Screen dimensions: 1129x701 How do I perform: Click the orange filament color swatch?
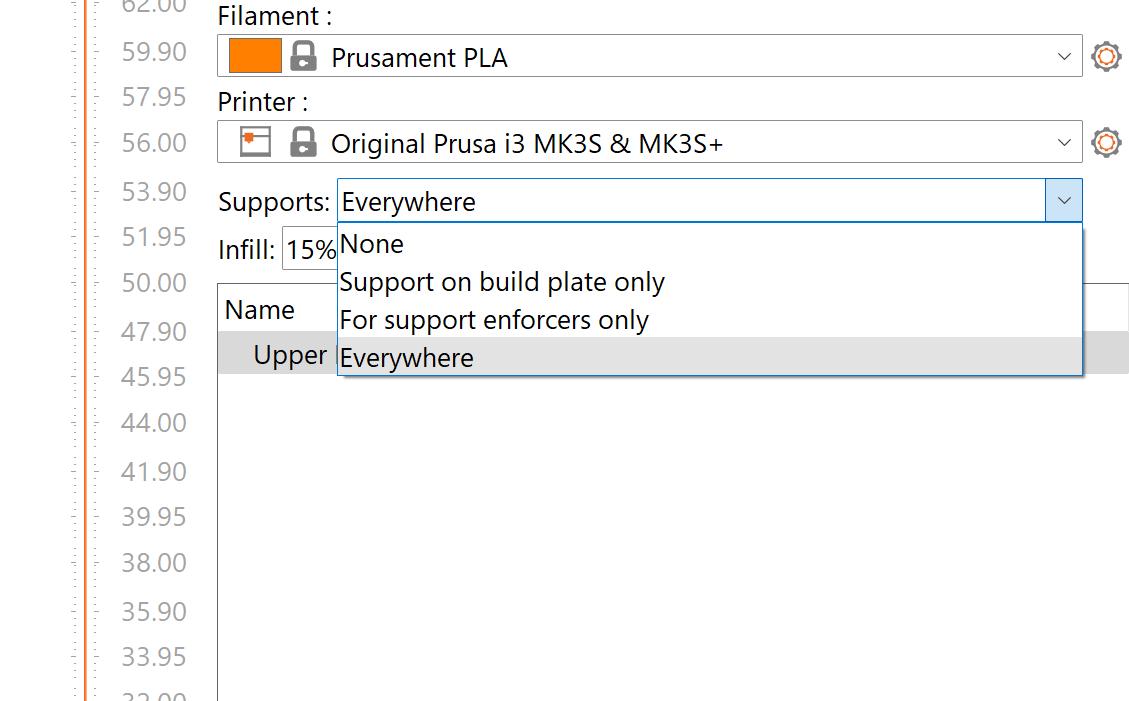(255, 56)
